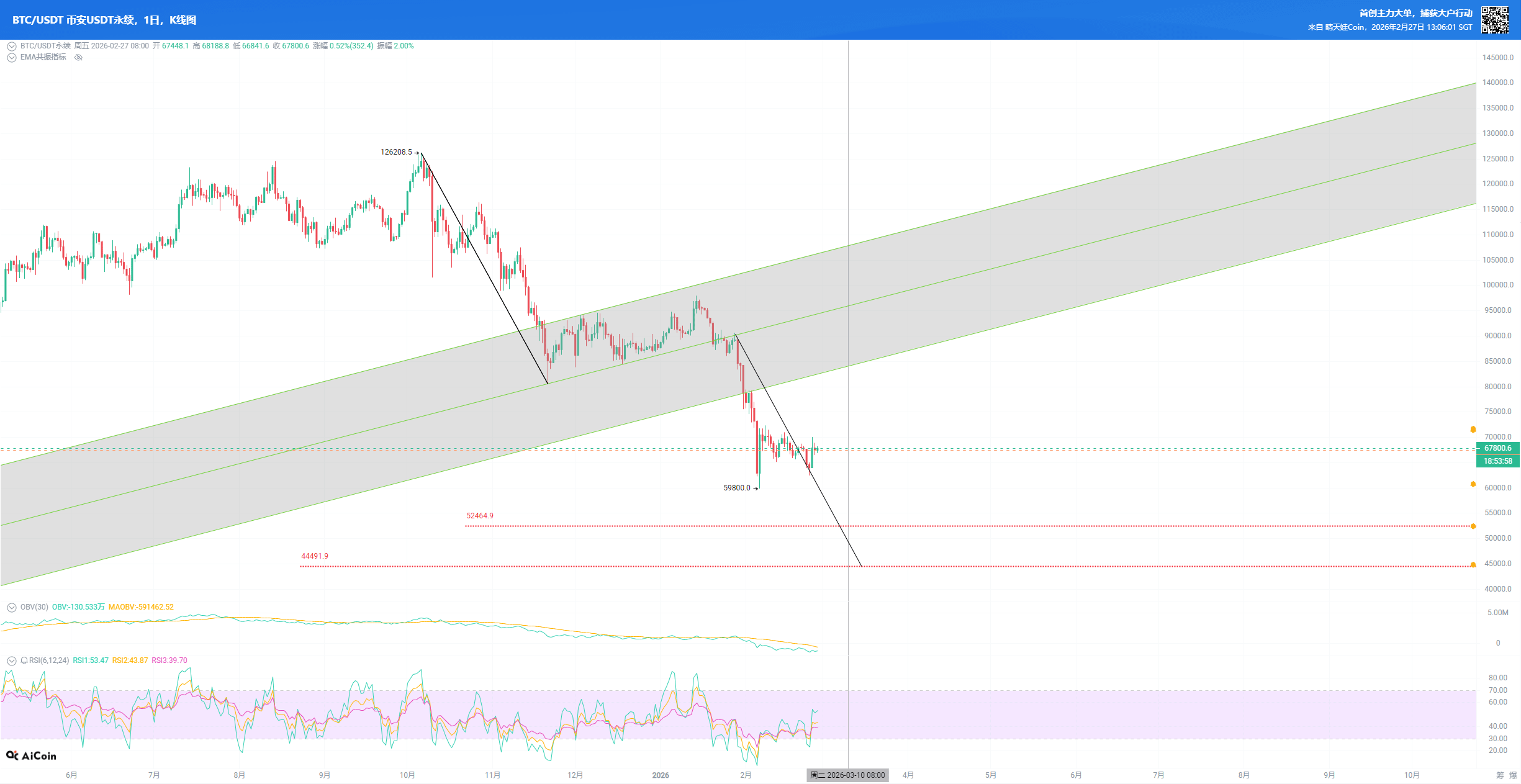Click the EMA共振指标 indicator name
Image resolution: width=1521 pixels, height=784 pixels.
(x=43, y=57)
